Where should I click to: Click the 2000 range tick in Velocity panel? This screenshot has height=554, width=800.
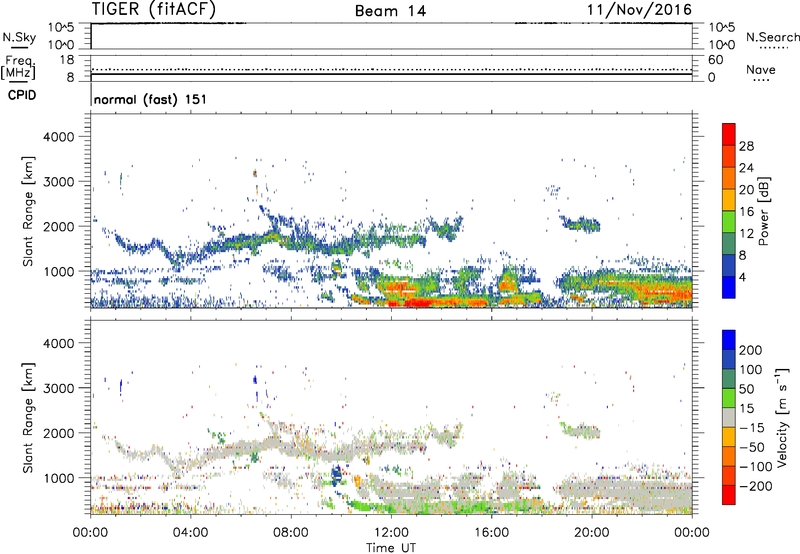pos(59,433)
